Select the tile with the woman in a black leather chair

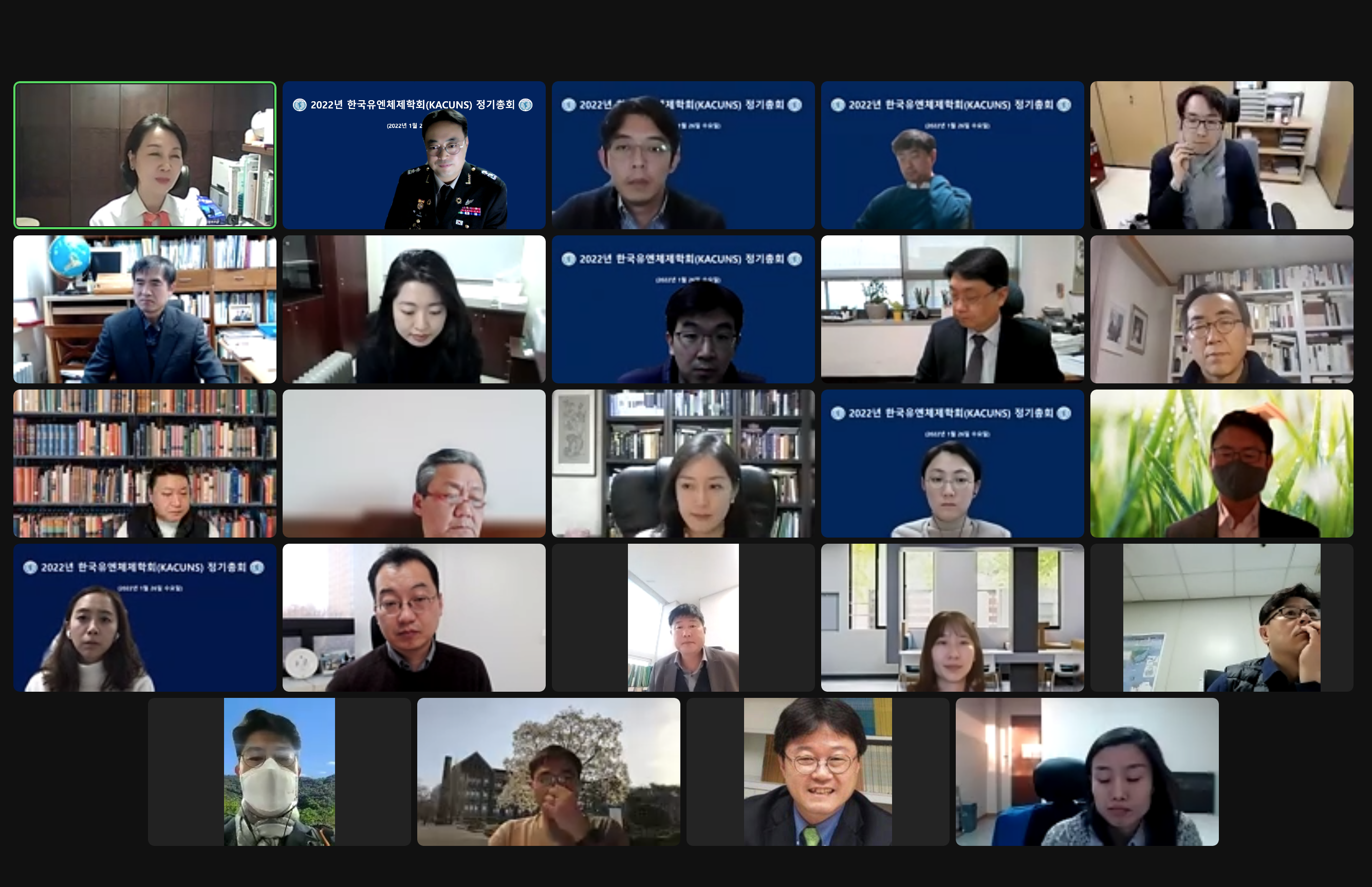point(683,464)
